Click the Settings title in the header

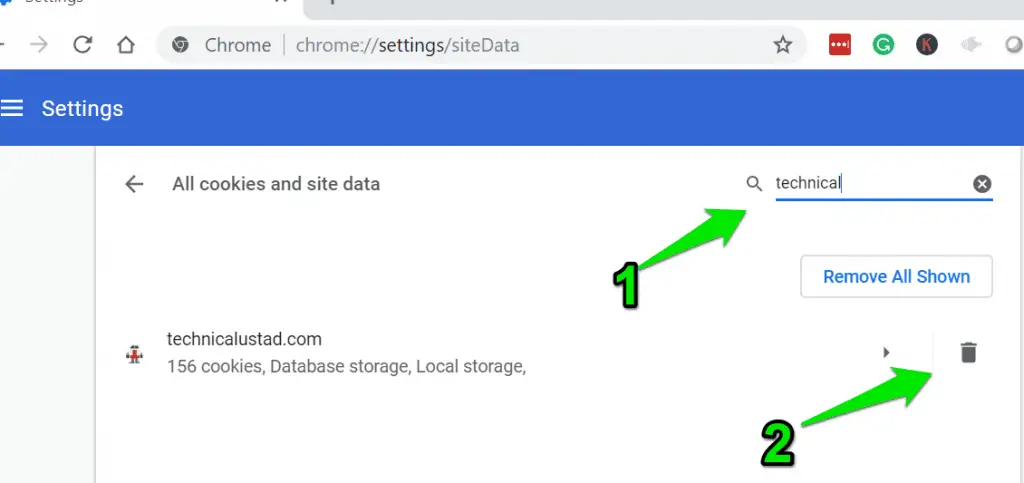pos(82,108)
